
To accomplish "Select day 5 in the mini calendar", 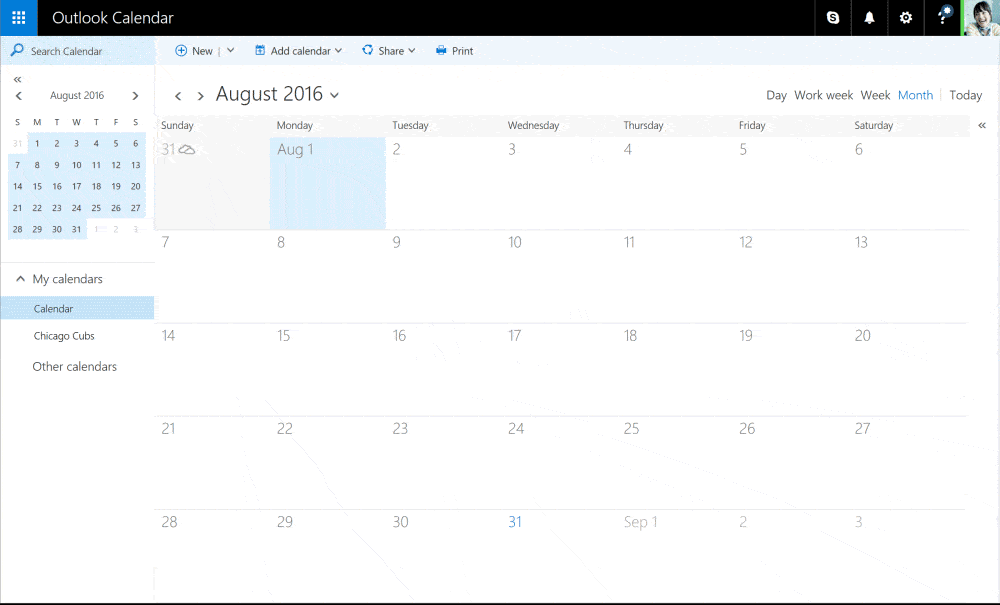I will (115, 143).
